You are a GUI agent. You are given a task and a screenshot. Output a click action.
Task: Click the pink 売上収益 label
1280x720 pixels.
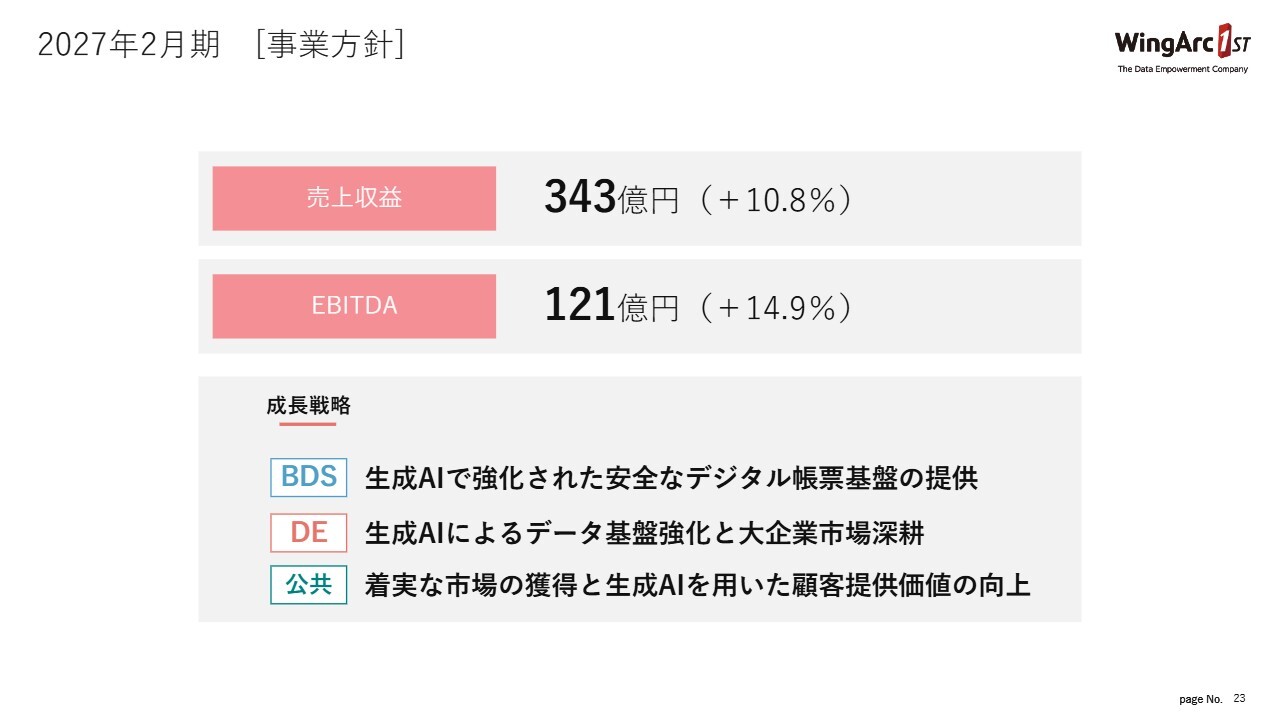pos(354,198)
